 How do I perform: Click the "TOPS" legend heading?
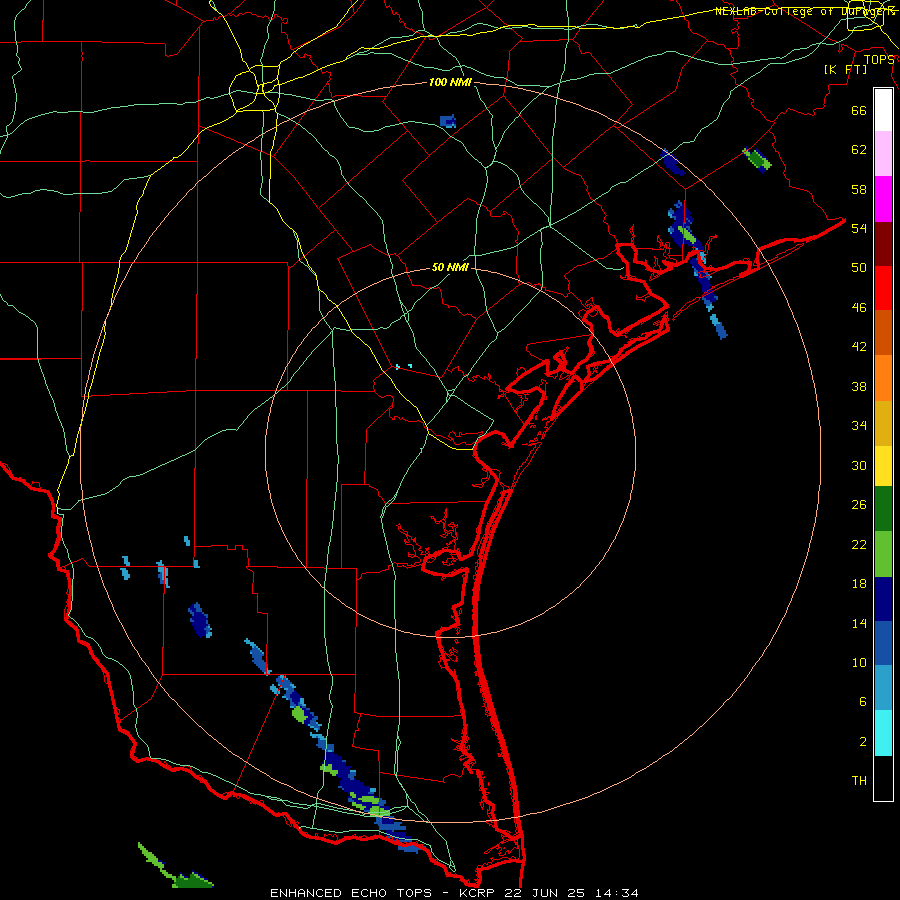(x=879, y=59)
